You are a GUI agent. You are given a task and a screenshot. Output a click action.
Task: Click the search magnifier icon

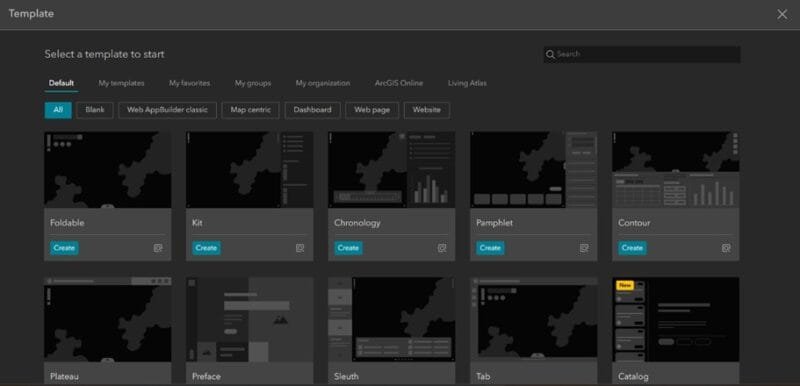point(550,54)
